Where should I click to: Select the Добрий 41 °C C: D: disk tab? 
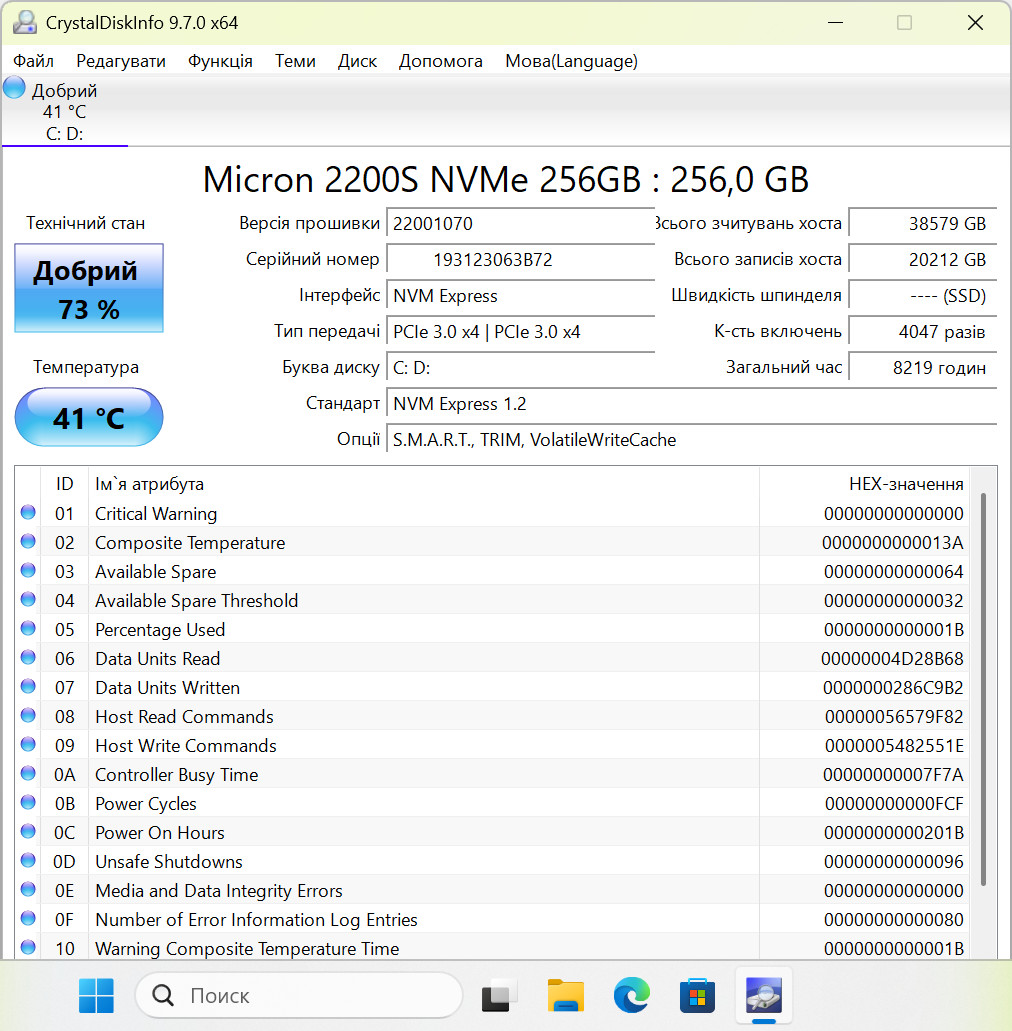(64, 110)
